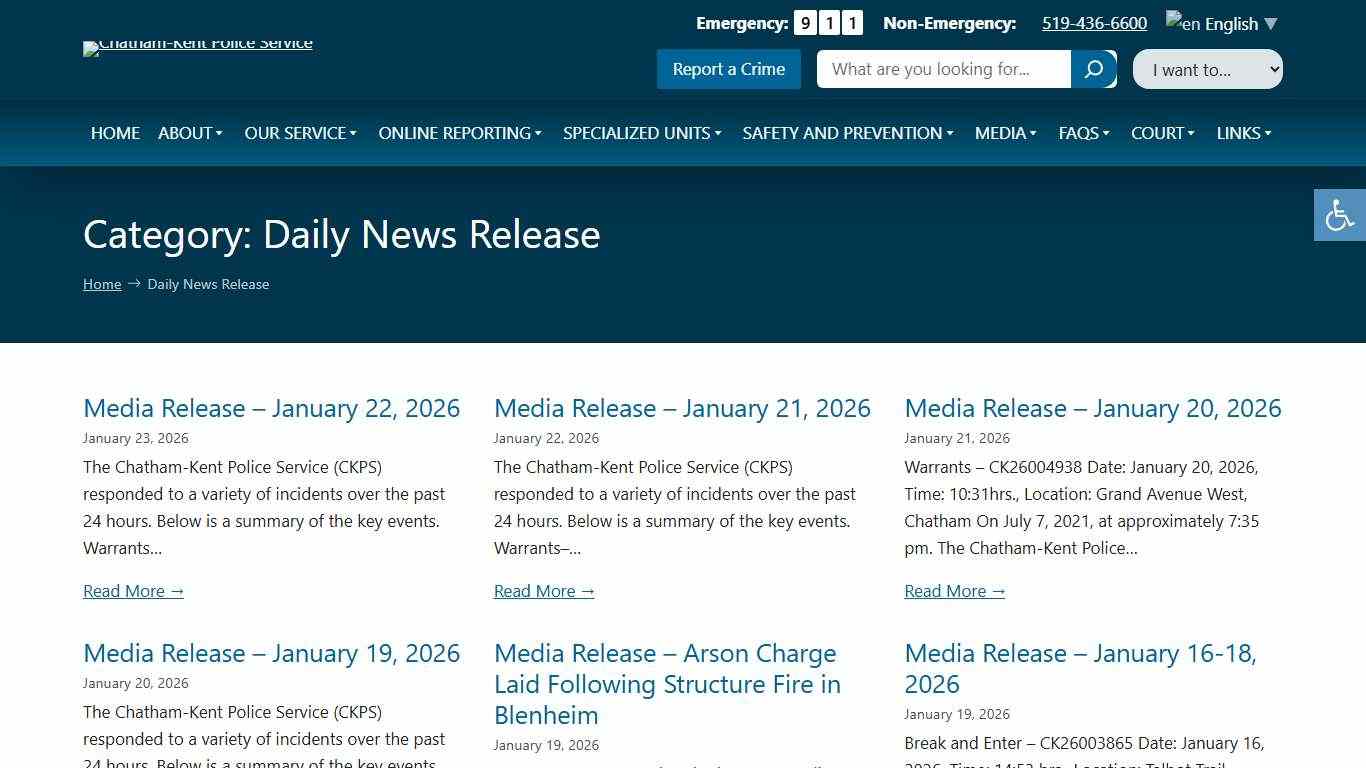The height and width of the screenshot is (768, 1366).
Task: Call the non-emergency number 519-436-6600 link
Action: click(1094, 24)
